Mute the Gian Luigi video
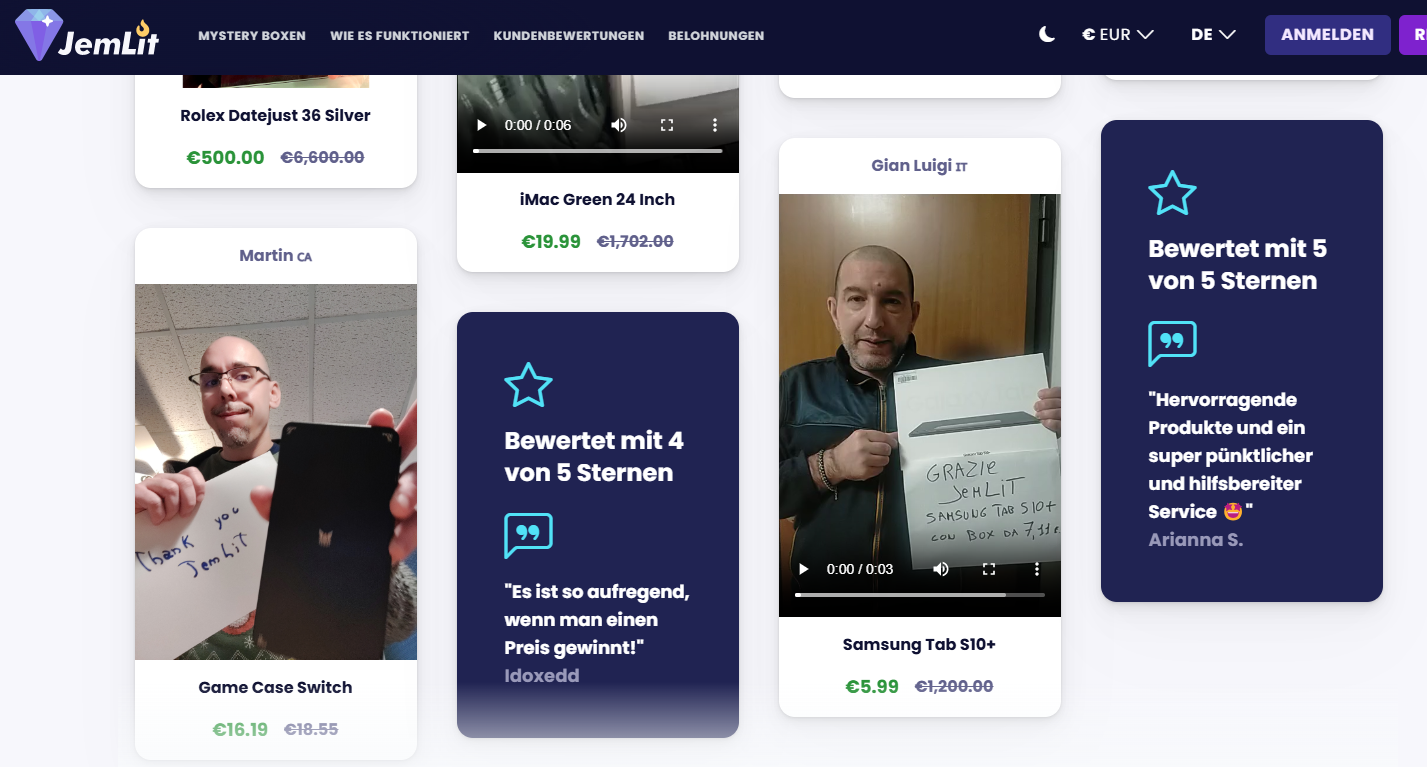 click(941, 569)
